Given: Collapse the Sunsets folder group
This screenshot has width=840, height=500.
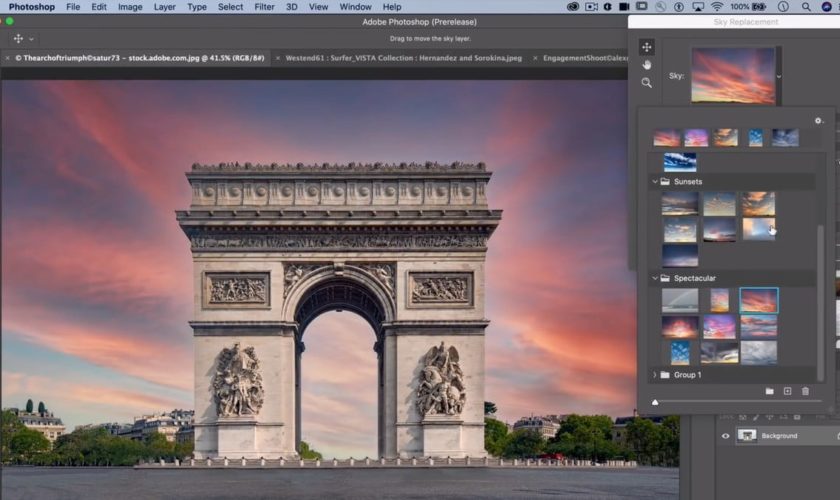Looking at the screenshot, I should coord(654,182).
